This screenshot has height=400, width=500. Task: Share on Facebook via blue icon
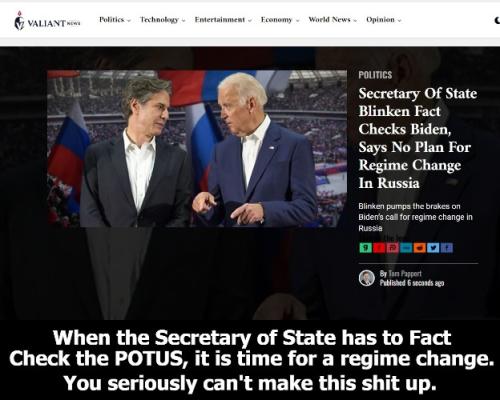447,248
